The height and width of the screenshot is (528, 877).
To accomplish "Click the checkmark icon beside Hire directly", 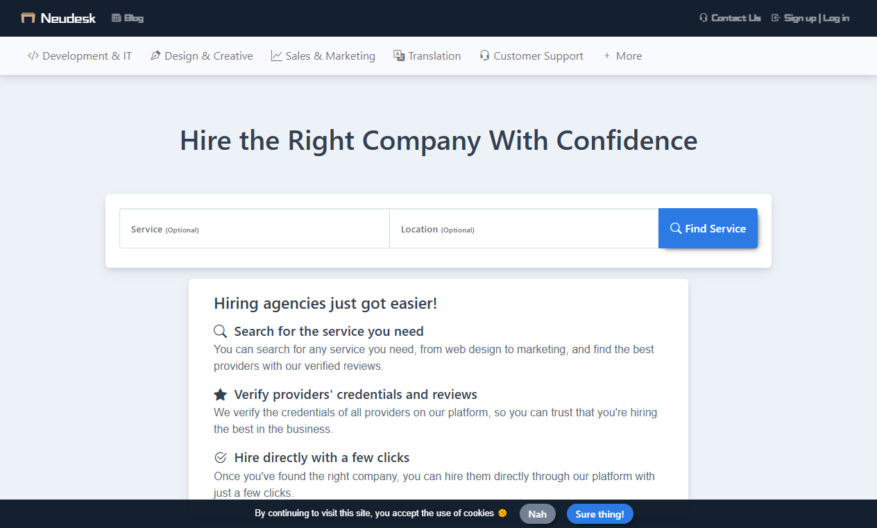I will point(220,458).
